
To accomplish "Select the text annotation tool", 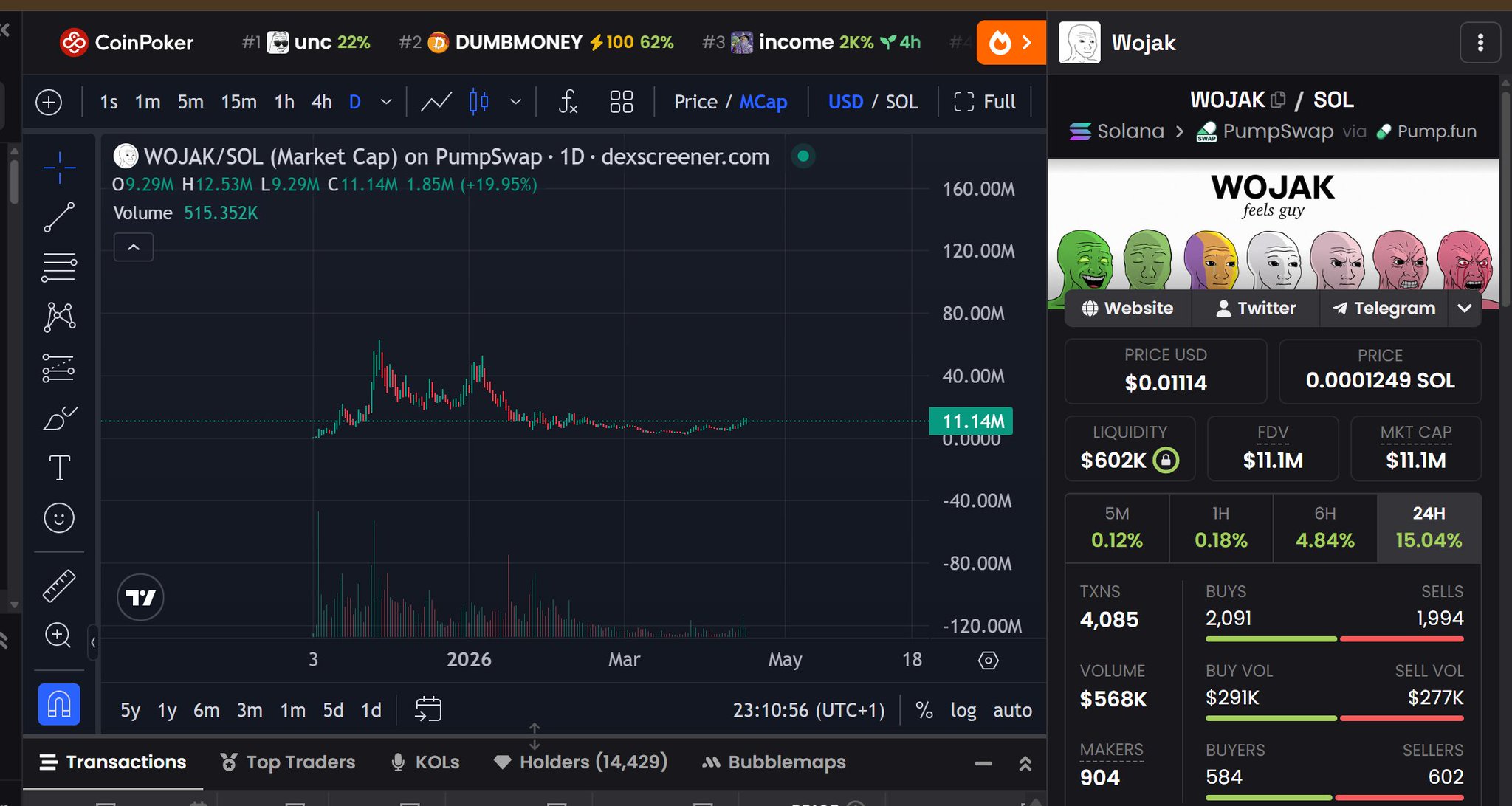I will point(59,468).
